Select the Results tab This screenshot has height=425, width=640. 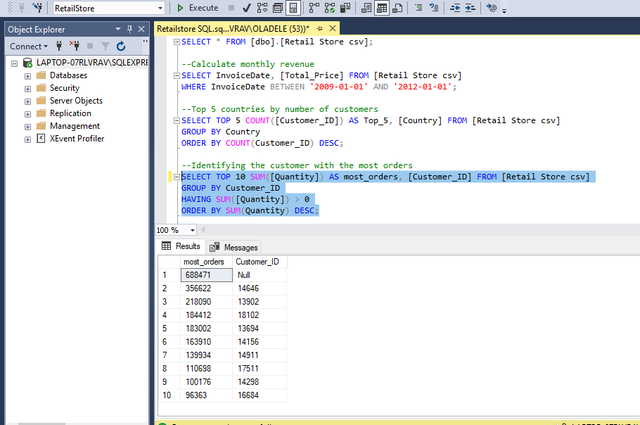pyautogui.click(x=181, y=246)
